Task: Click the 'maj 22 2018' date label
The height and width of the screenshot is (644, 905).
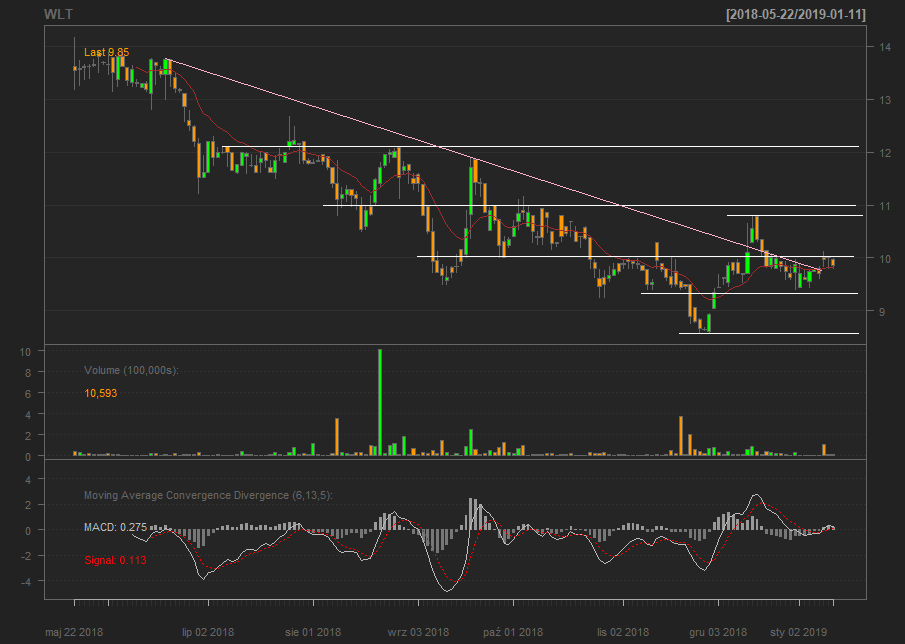Action: (x=74, y=632)
